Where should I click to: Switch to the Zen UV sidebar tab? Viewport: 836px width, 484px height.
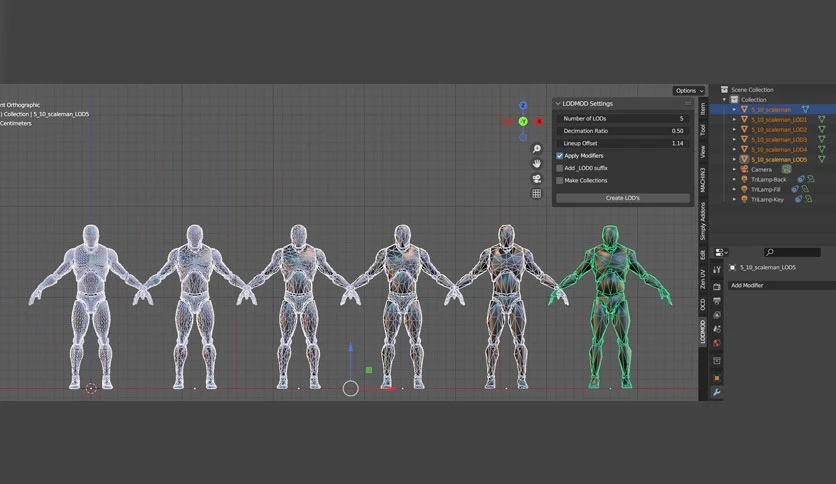(x=703, y=278)
